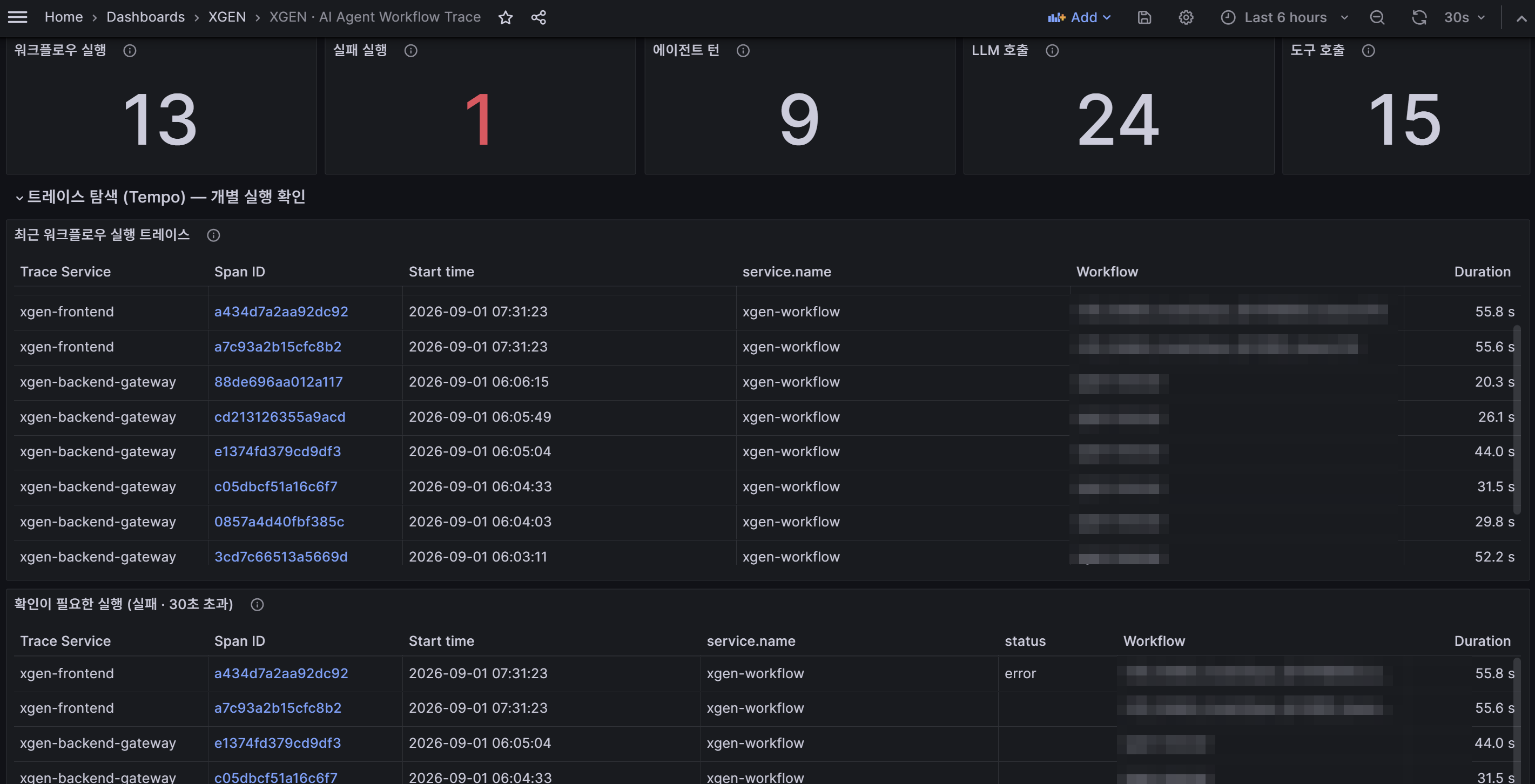This screenshot has height=784, width=1535.
Task: Sort attention table by status header
Action: [x=1025, y=641]
